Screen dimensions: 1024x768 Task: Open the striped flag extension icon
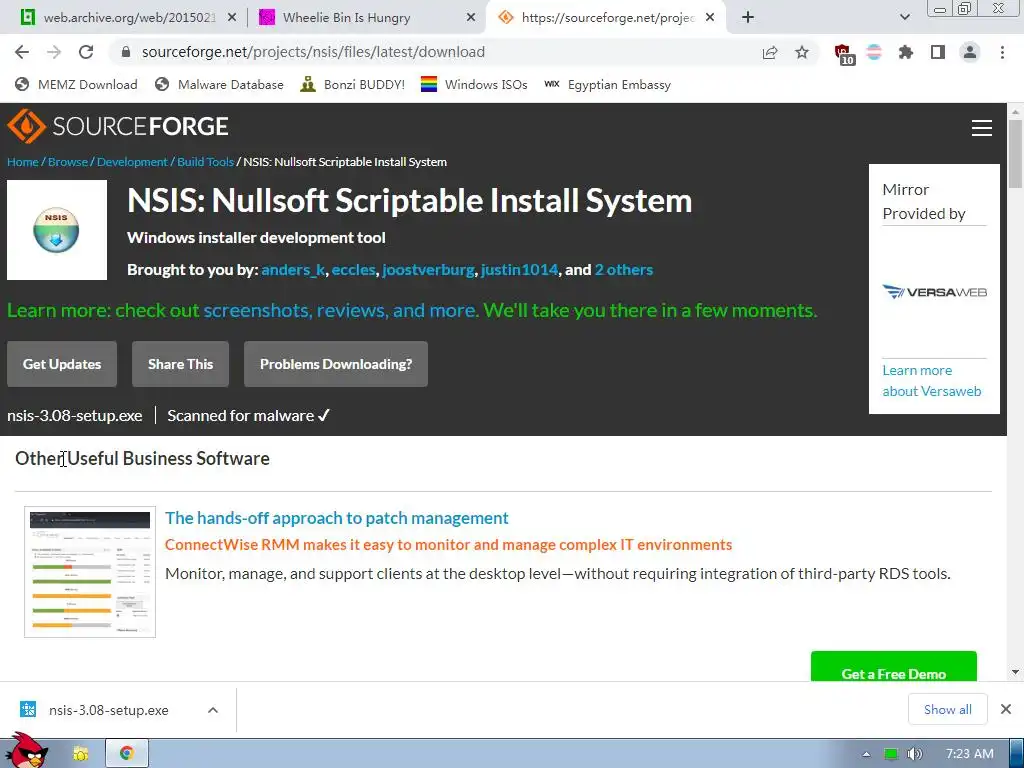point(874,52)
